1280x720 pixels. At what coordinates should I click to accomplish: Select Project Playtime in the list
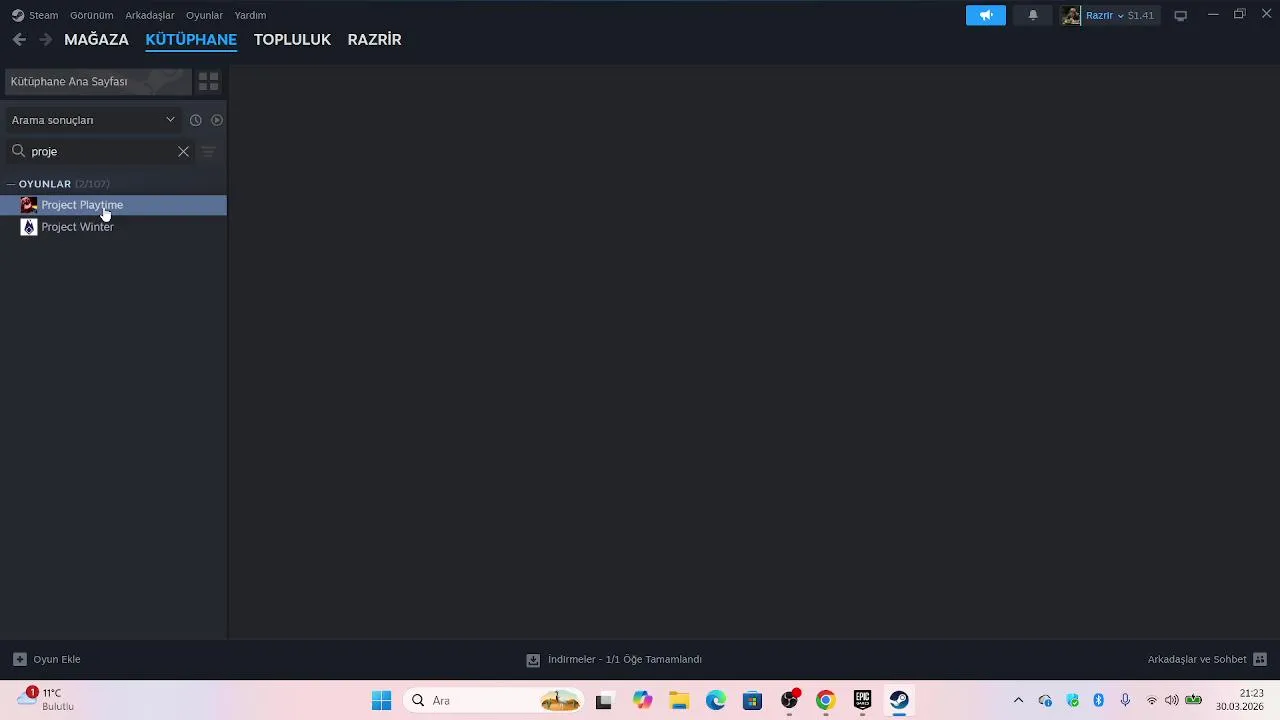coord(113,205)
